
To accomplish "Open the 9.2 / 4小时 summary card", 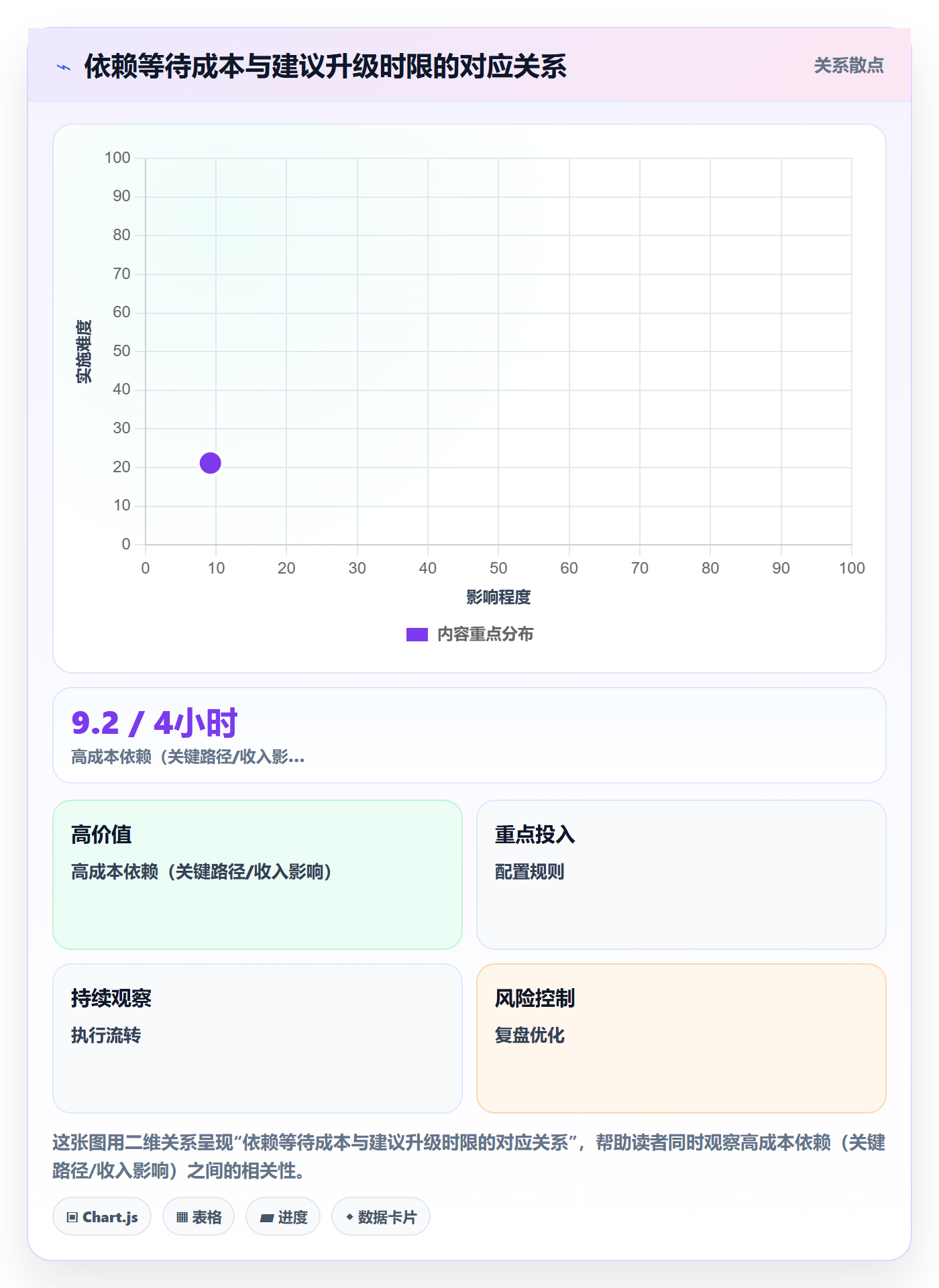I will click(469, 735).
